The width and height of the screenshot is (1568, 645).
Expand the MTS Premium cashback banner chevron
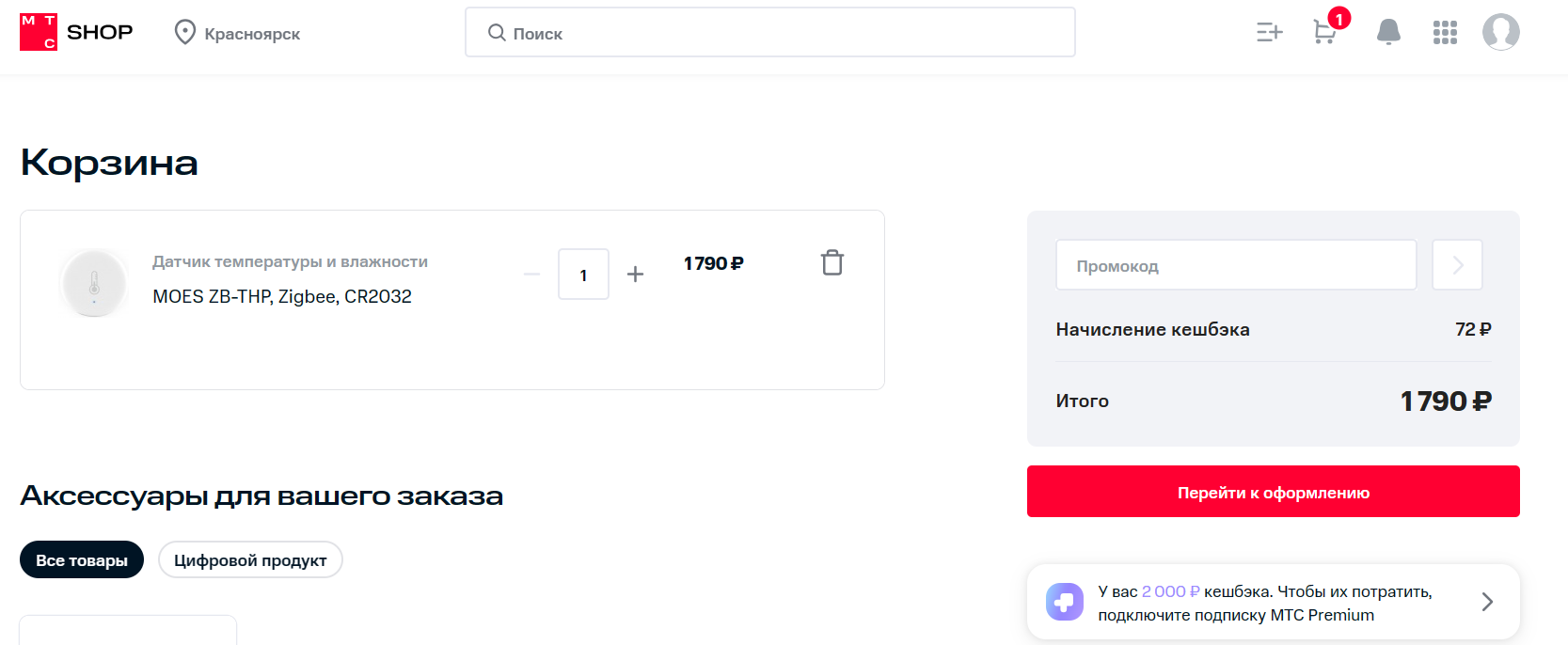1487,602
